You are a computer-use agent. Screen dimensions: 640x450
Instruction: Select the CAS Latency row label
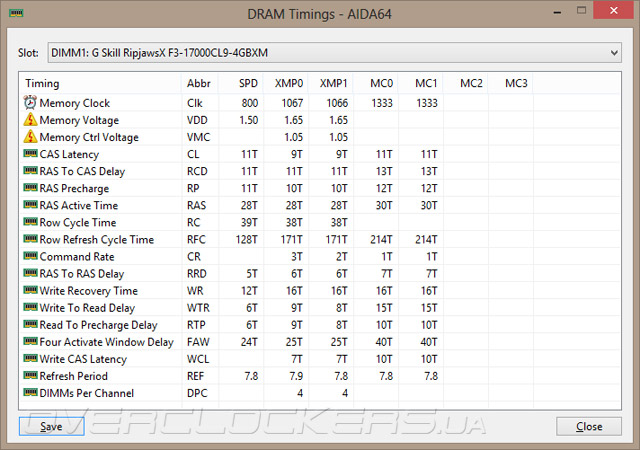coord(69,154)
